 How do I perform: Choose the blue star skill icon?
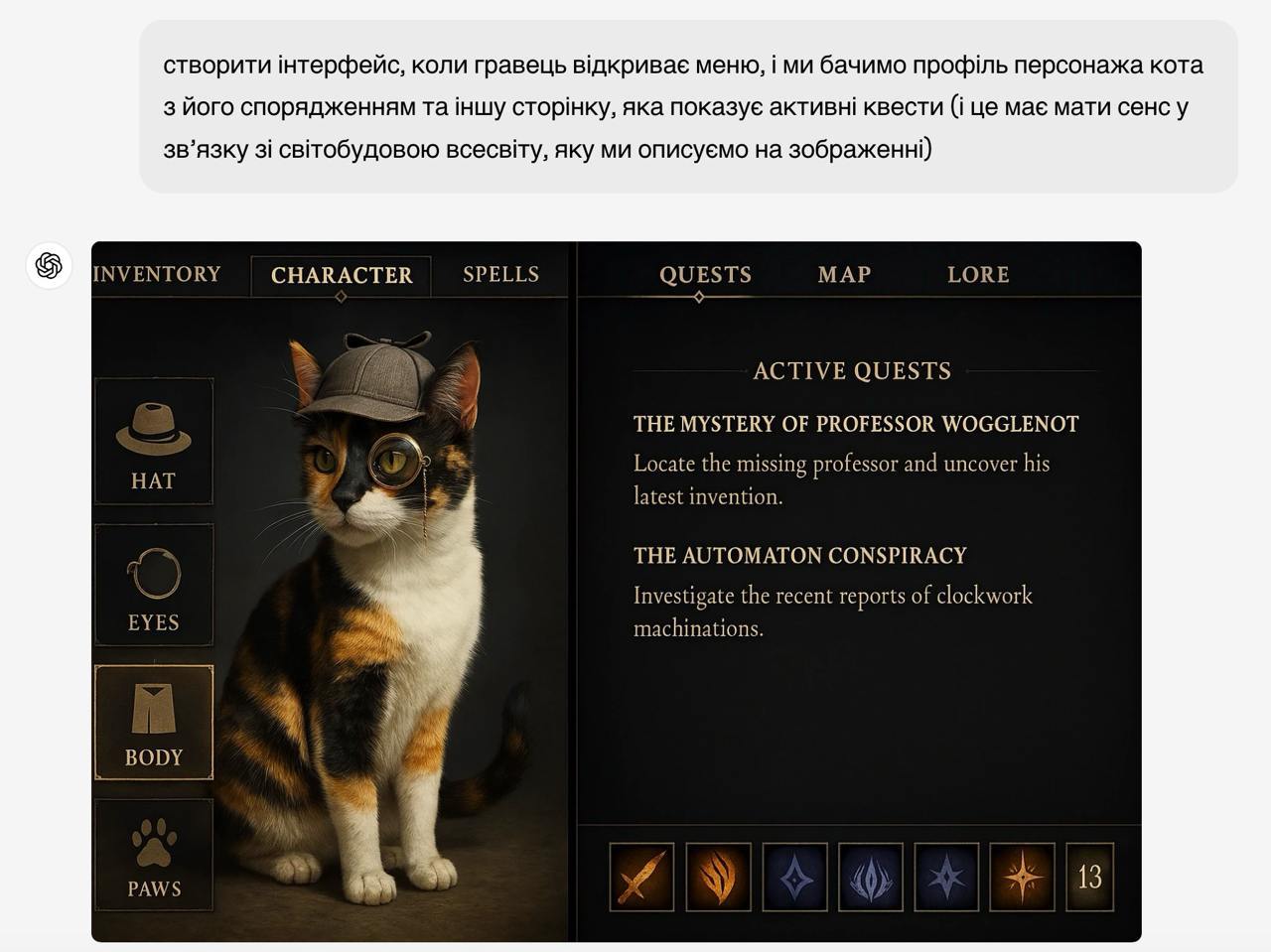pyautogui.click(x=946, y=877)
